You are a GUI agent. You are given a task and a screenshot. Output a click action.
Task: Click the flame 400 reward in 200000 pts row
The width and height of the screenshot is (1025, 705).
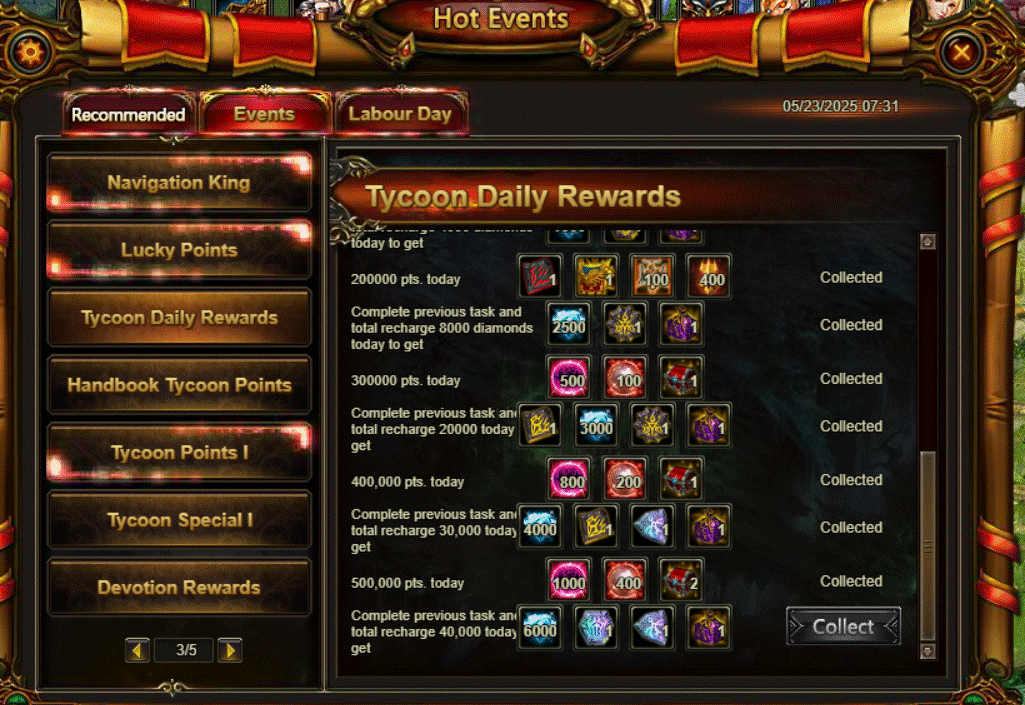pos(709,276)
